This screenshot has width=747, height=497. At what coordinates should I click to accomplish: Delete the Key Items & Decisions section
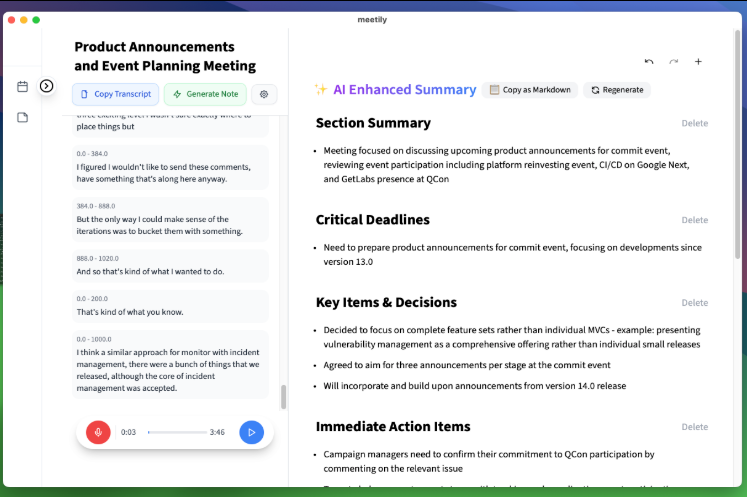[695, 303]
